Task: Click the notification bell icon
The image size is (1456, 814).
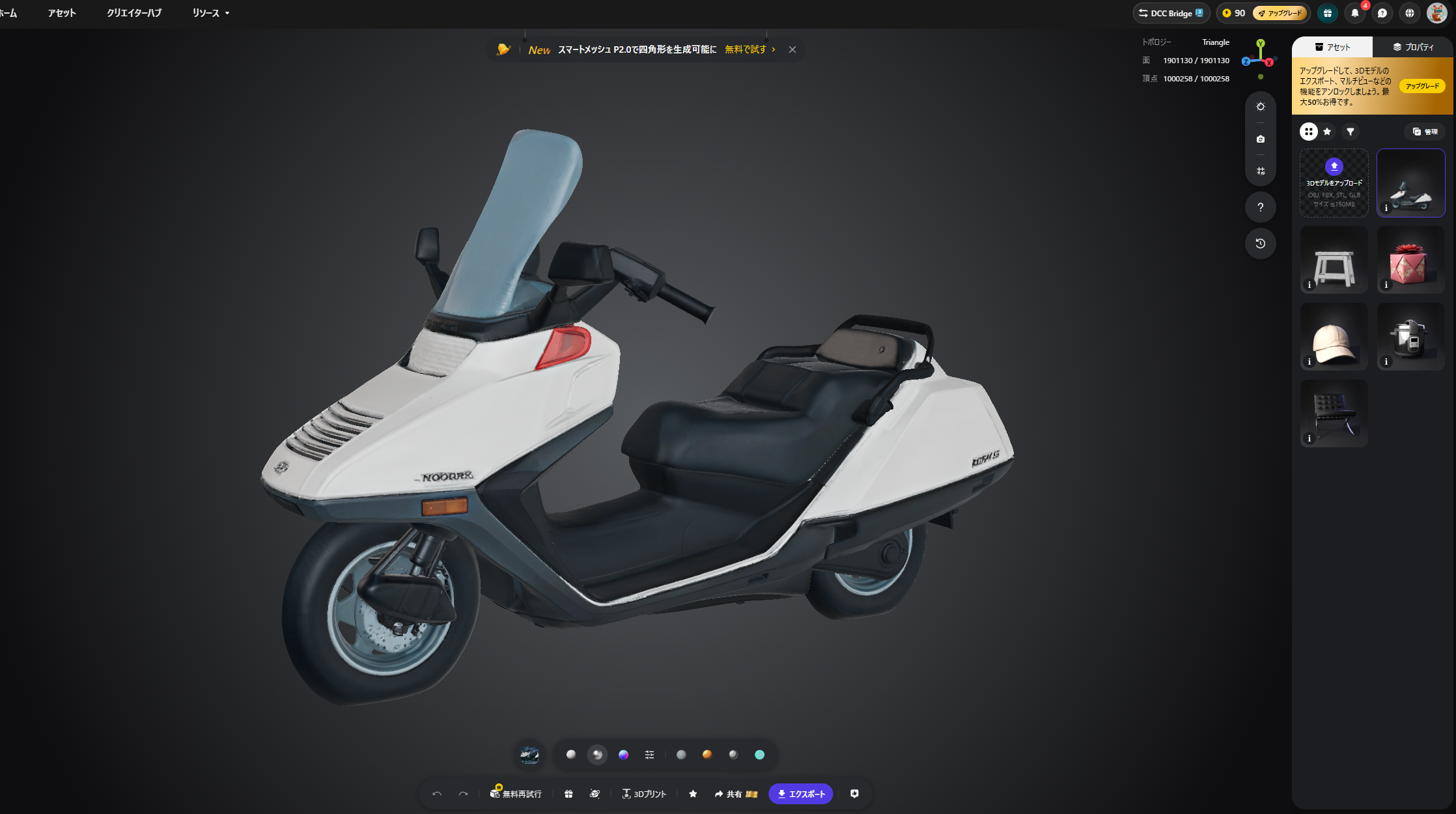Action: [x=1355, y=13]
